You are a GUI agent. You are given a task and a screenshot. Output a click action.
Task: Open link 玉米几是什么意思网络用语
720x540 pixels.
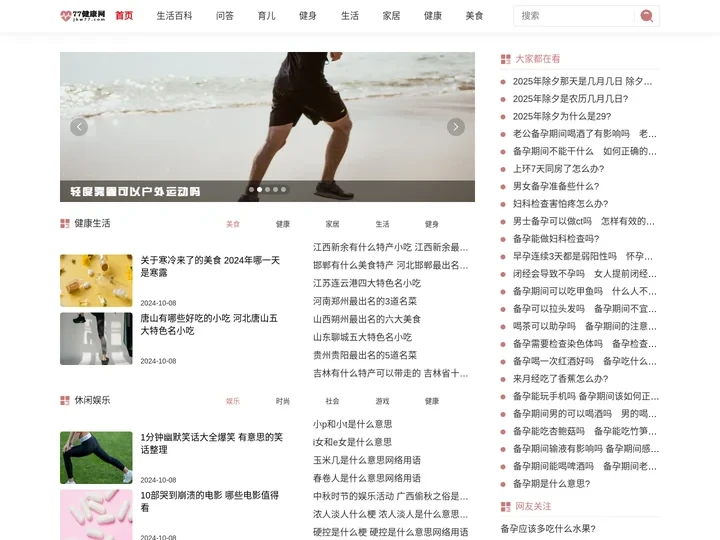coord(367,460)
